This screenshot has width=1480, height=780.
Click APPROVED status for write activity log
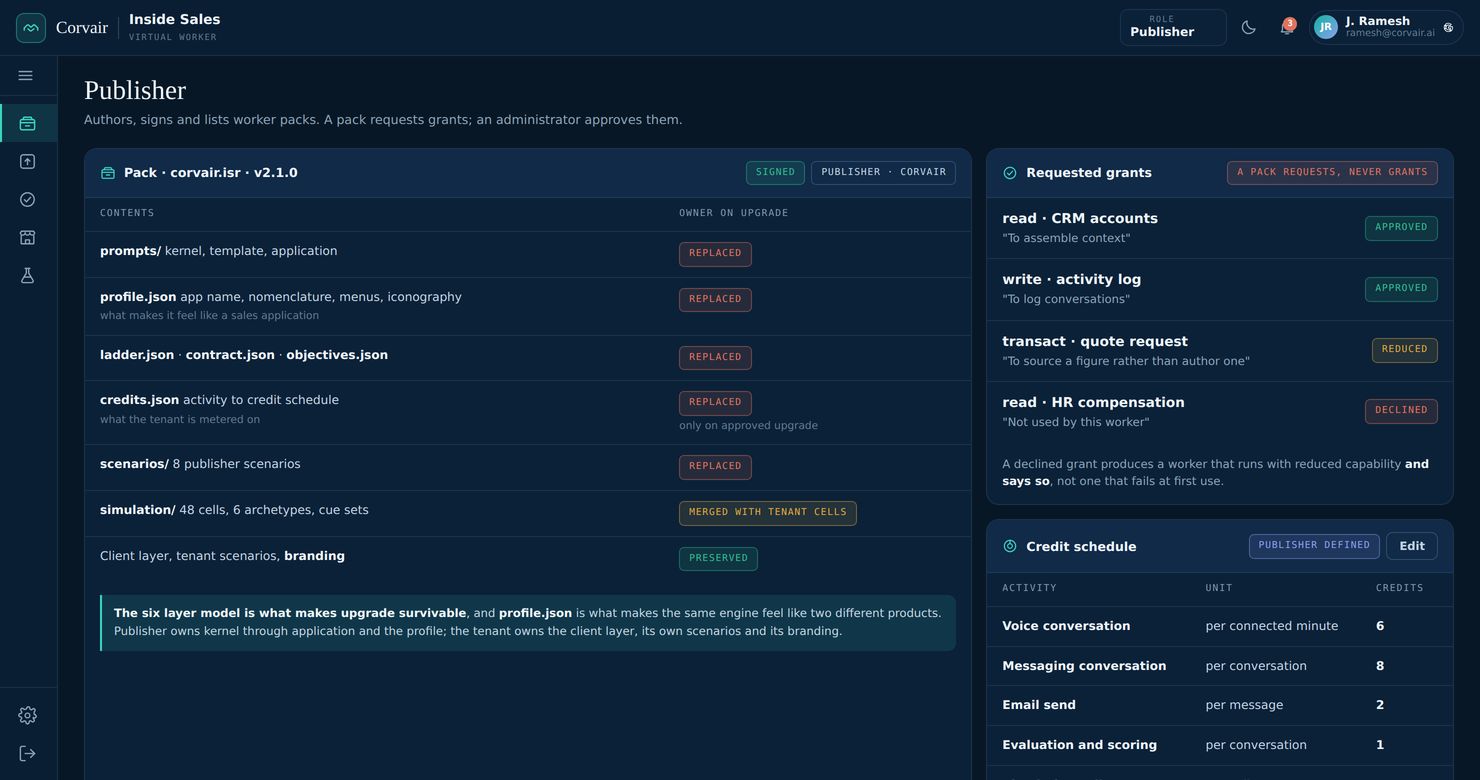point(1401,289)
